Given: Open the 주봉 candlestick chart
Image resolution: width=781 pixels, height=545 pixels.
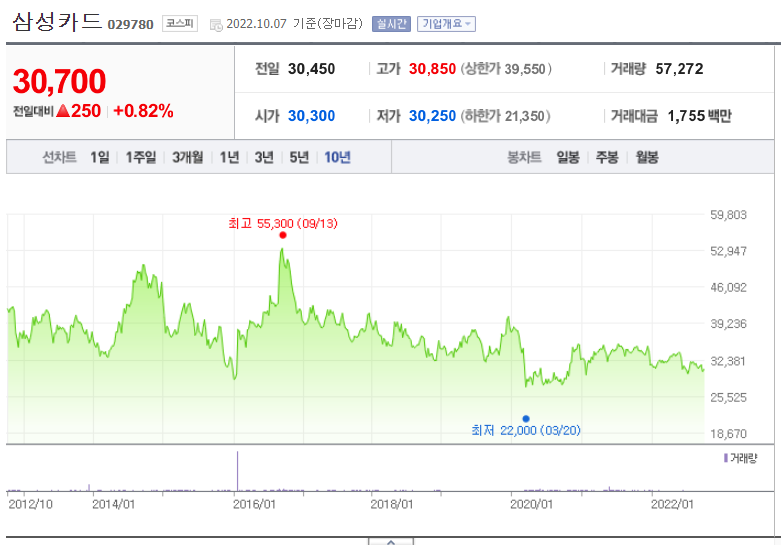Looking at the screenshot, I should (607, 157).
